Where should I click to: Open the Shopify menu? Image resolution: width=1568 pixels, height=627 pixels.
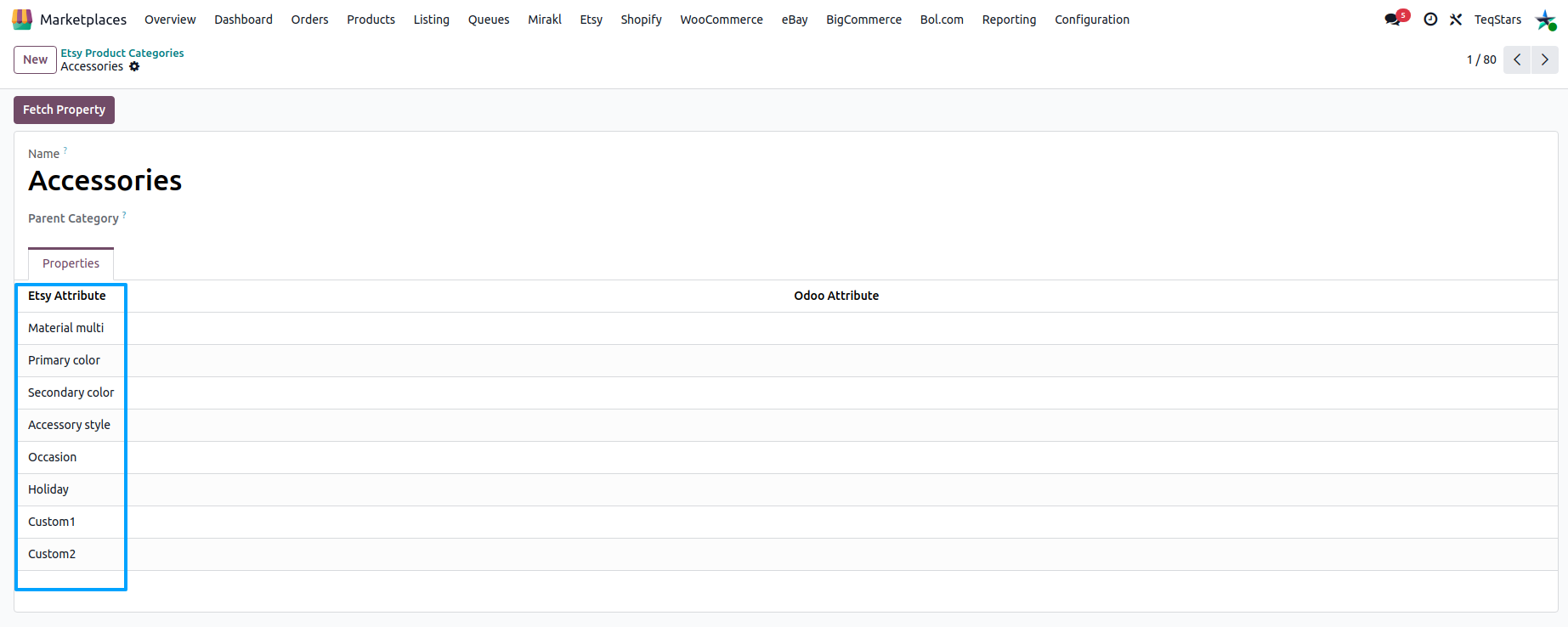641,19
